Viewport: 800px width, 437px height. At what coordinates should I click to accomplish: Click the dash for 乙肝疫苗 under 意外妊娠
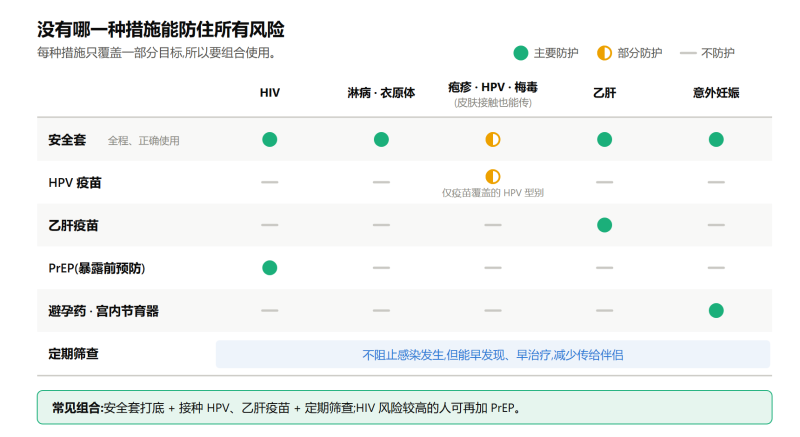[x=716, y=225]
